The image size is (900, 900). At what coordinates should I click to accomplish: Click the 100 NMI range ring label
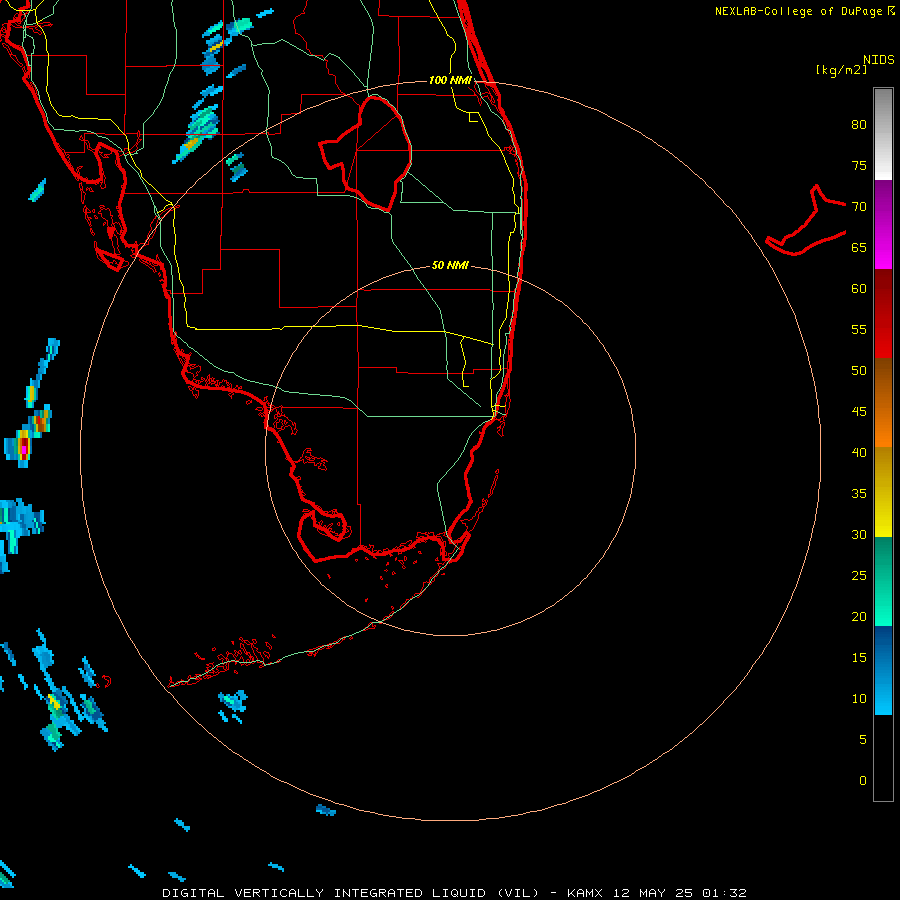pyautogui.click(x=450, y=80)
